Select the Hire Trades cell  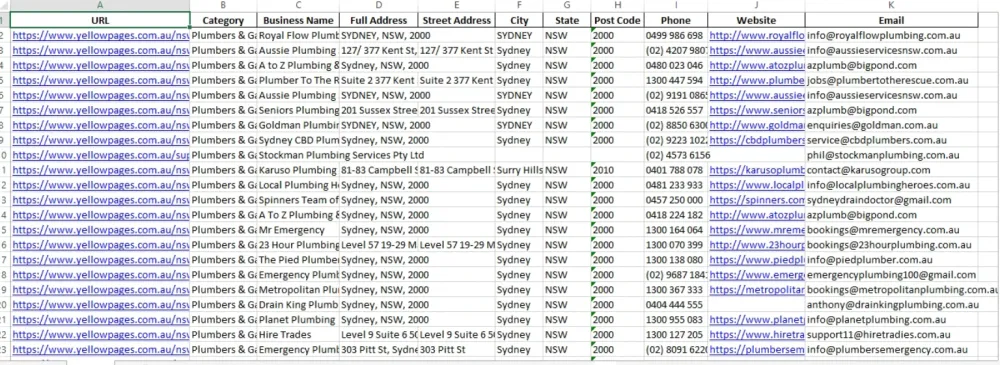(298, 334)
